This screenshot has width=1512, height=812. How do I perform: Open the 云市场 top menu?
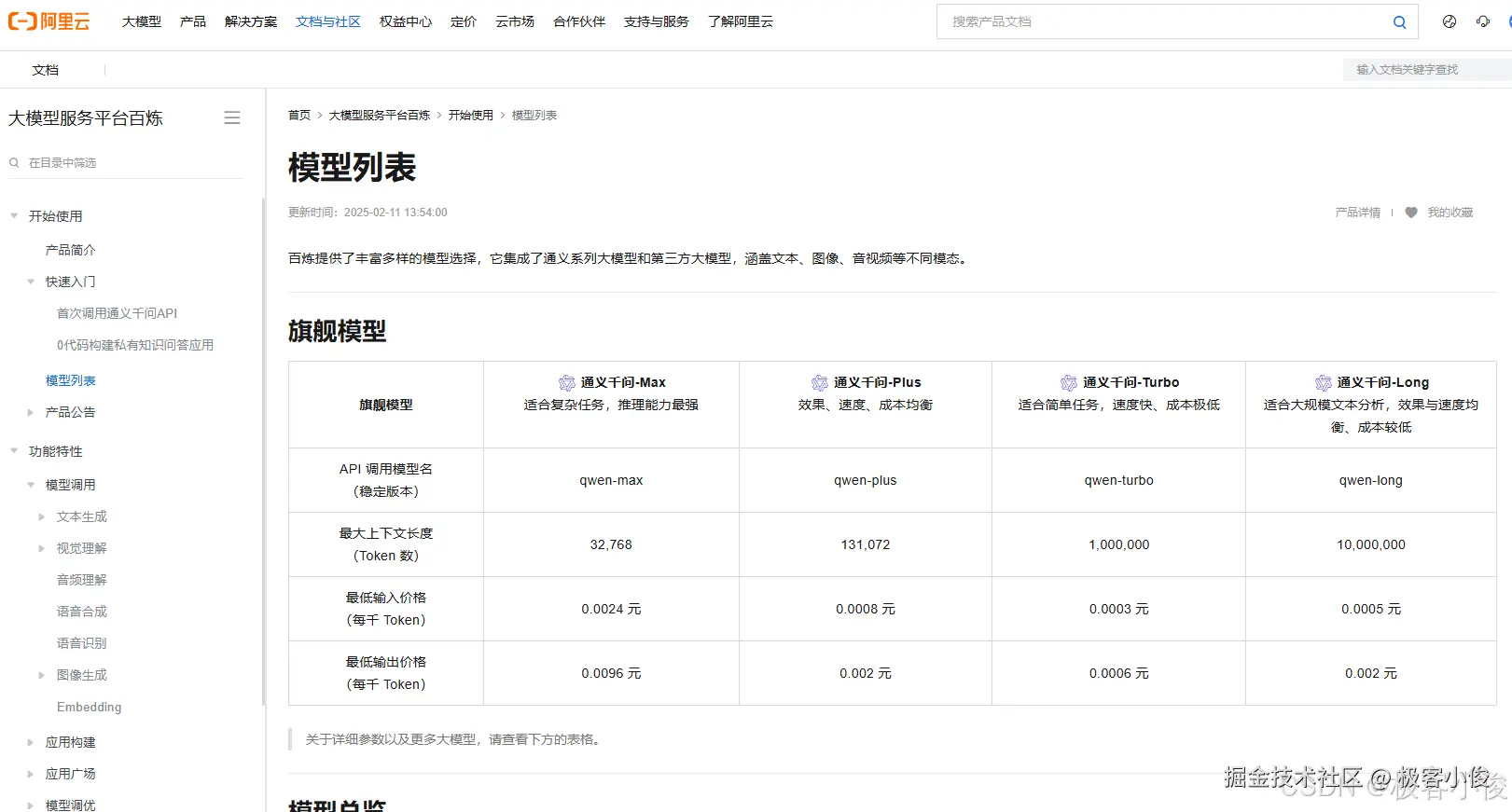(515, 21)
